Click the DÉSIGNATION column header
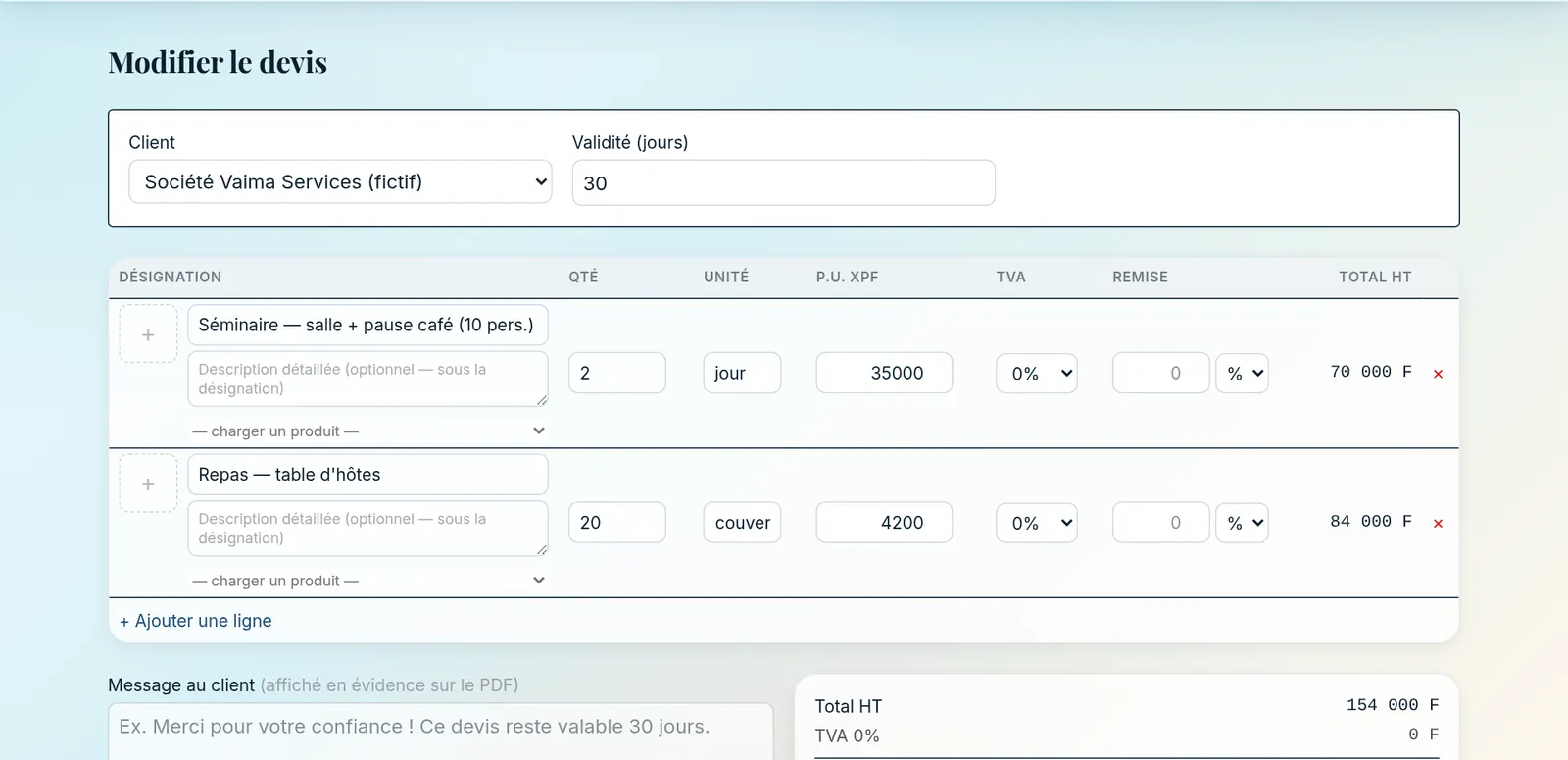The height and width of the screenshot is (760, 1568). [171, 277]
